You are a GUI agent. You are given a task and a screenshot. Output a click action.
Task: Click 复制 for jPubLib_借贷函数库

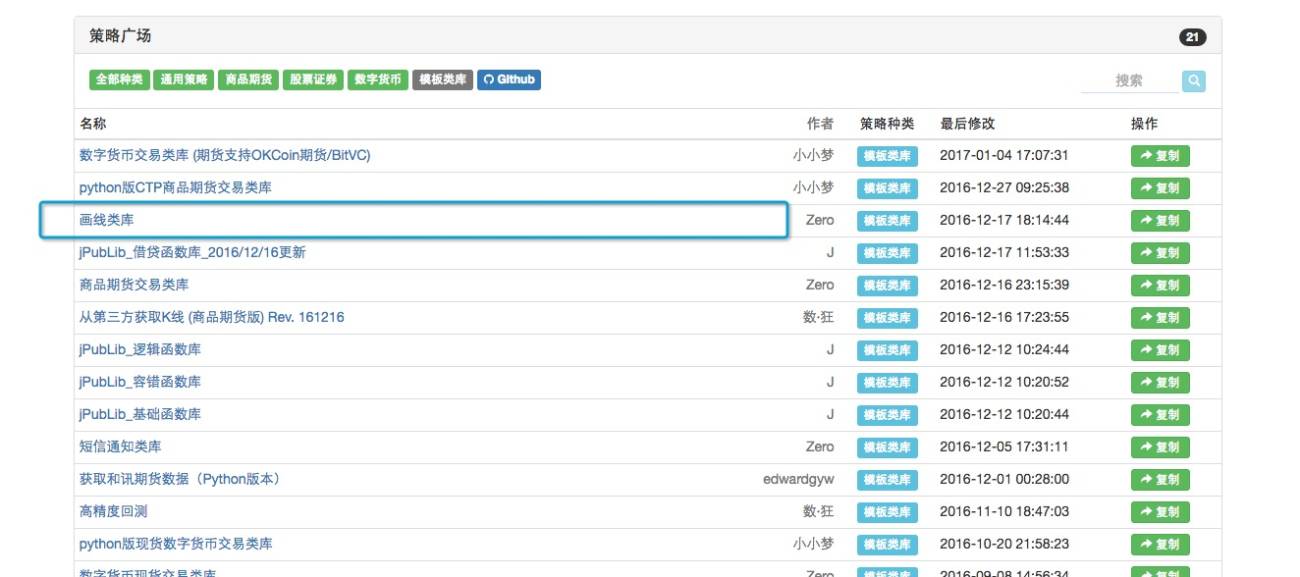tap(1160, 253)
